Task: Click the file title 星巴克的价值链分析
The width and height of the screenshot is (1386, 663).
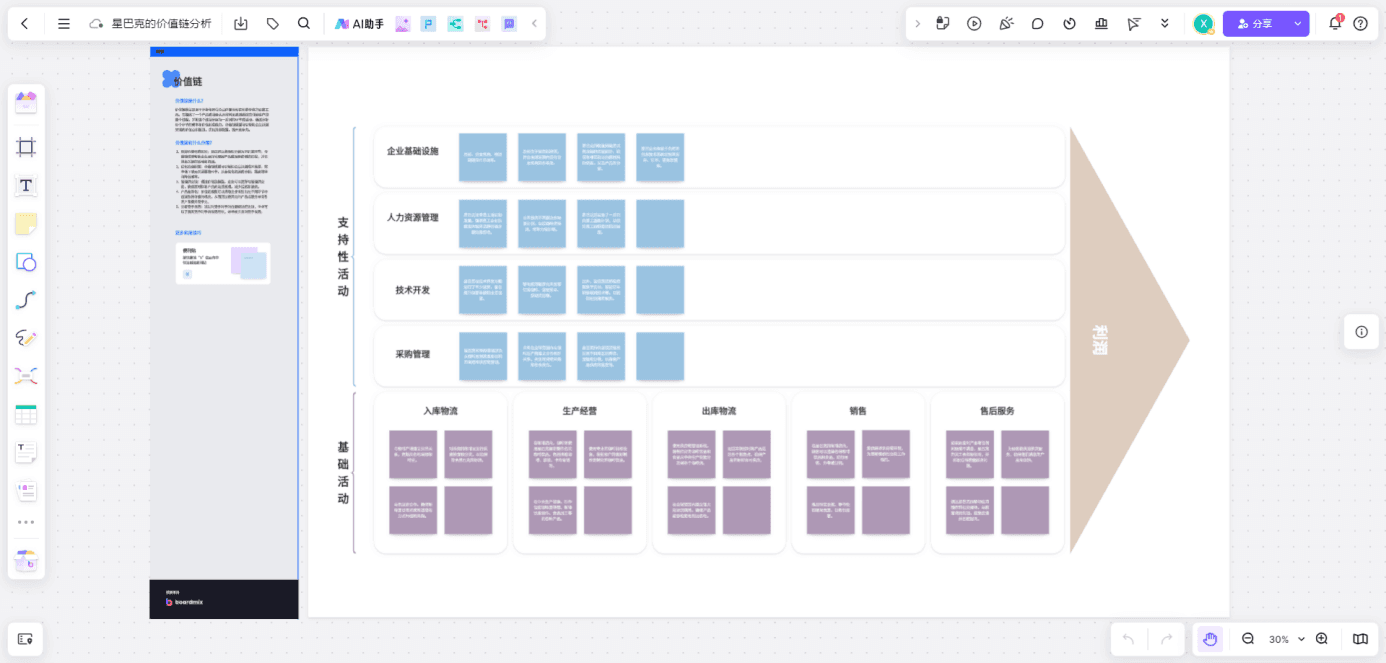Action: tap(161, 24)
